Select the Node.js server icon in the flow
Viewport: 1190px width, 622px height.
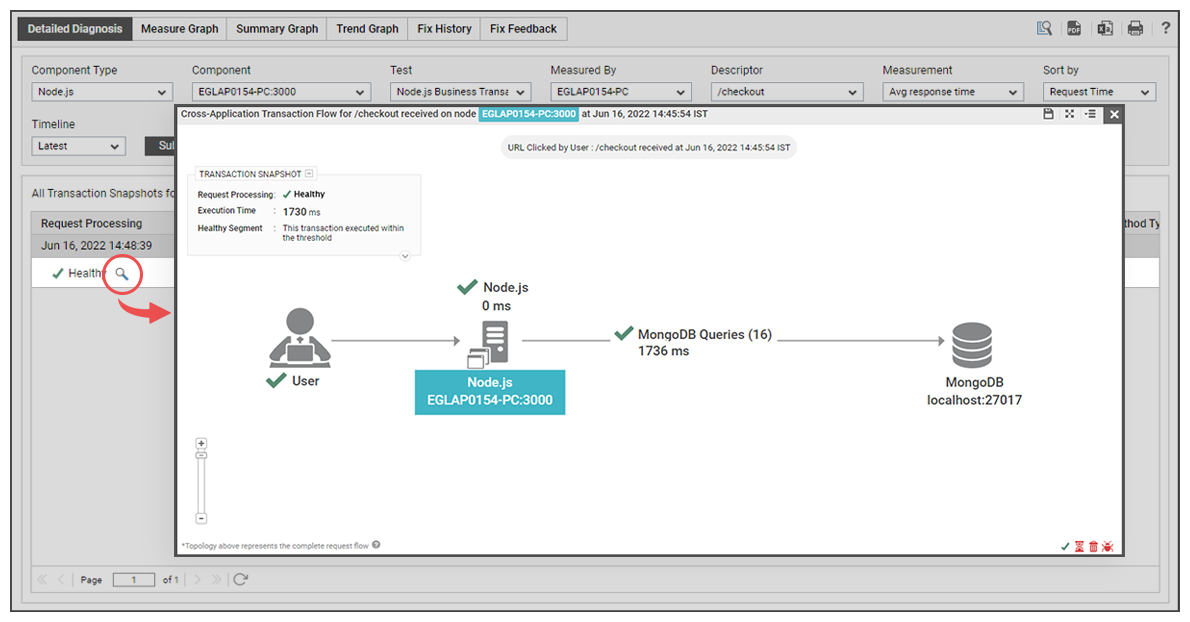(490, 344)
